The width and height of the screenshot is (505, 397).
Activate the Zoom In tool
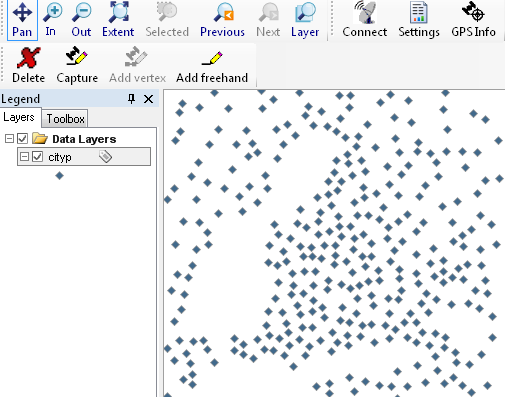pos(52,20)
